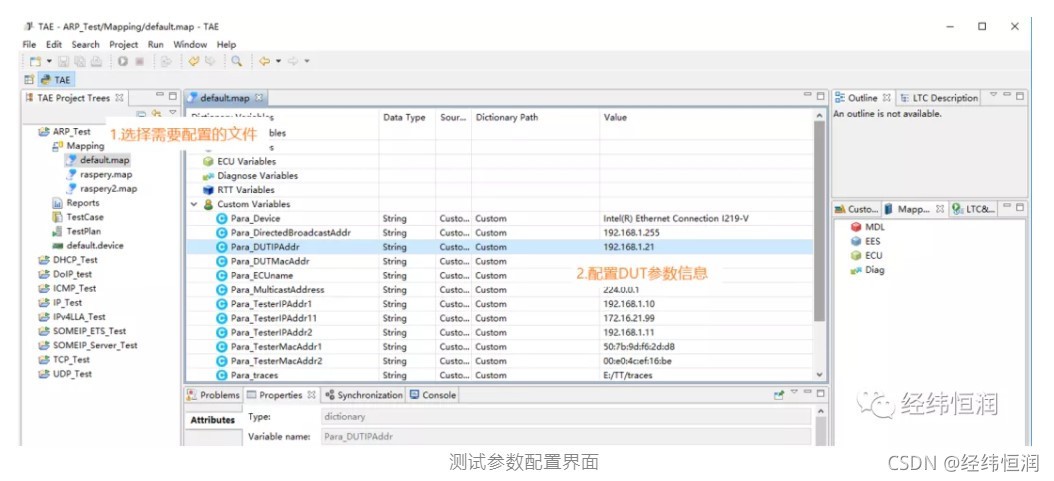
Task: Switch to the Console tab
Action: [x=434, y=395]
